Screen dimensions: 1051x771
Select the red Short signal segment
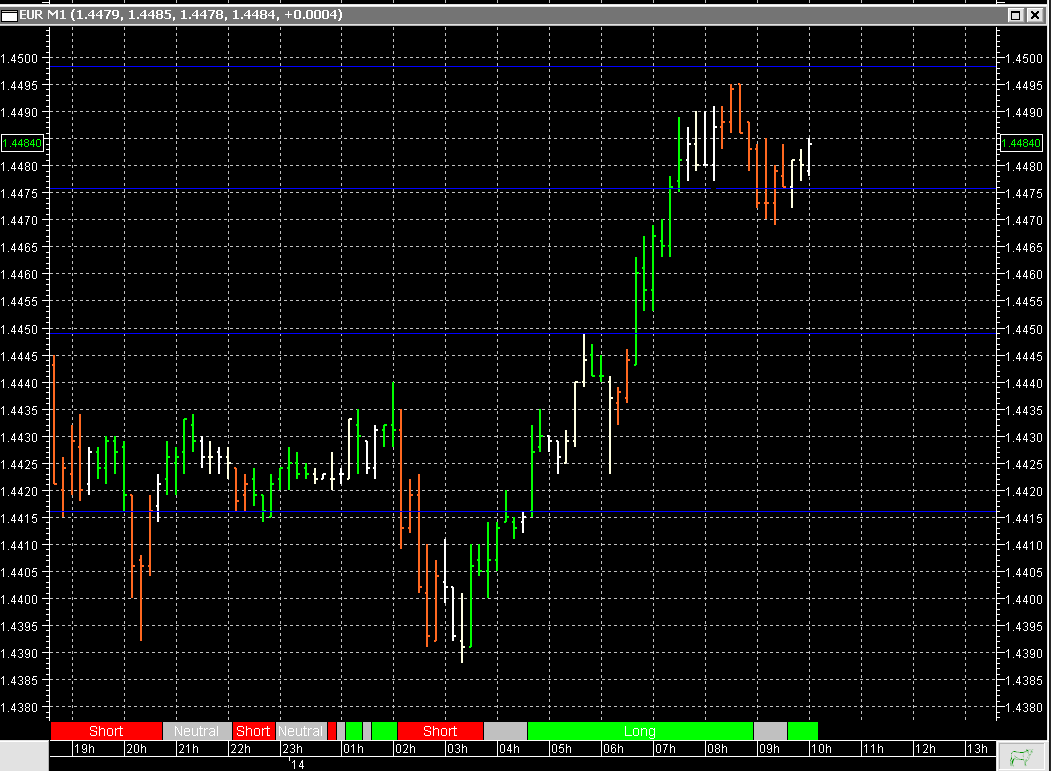coord(105,731)
